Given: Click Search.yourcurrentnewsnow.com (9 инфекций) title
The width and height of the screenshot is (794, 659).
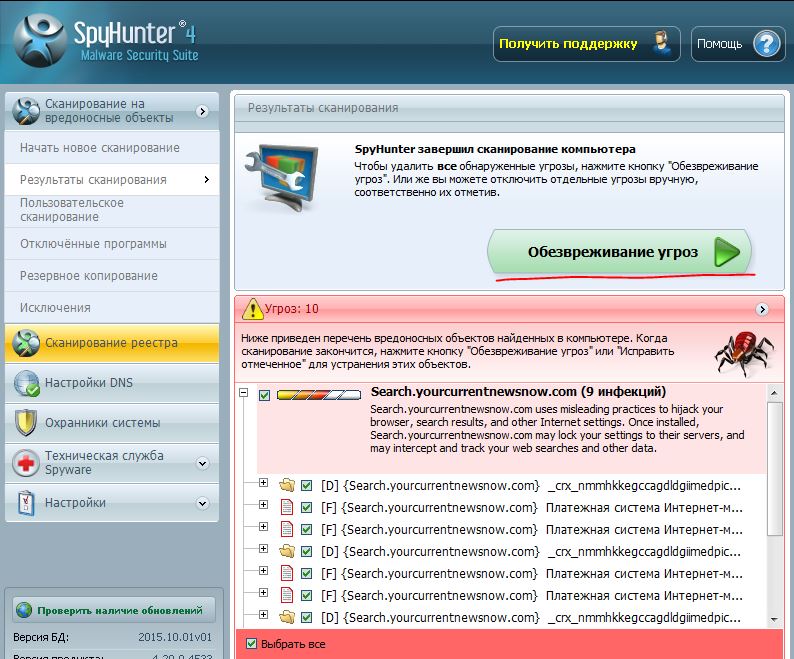Looking at the screenshot, I should [x=518, y=392].
